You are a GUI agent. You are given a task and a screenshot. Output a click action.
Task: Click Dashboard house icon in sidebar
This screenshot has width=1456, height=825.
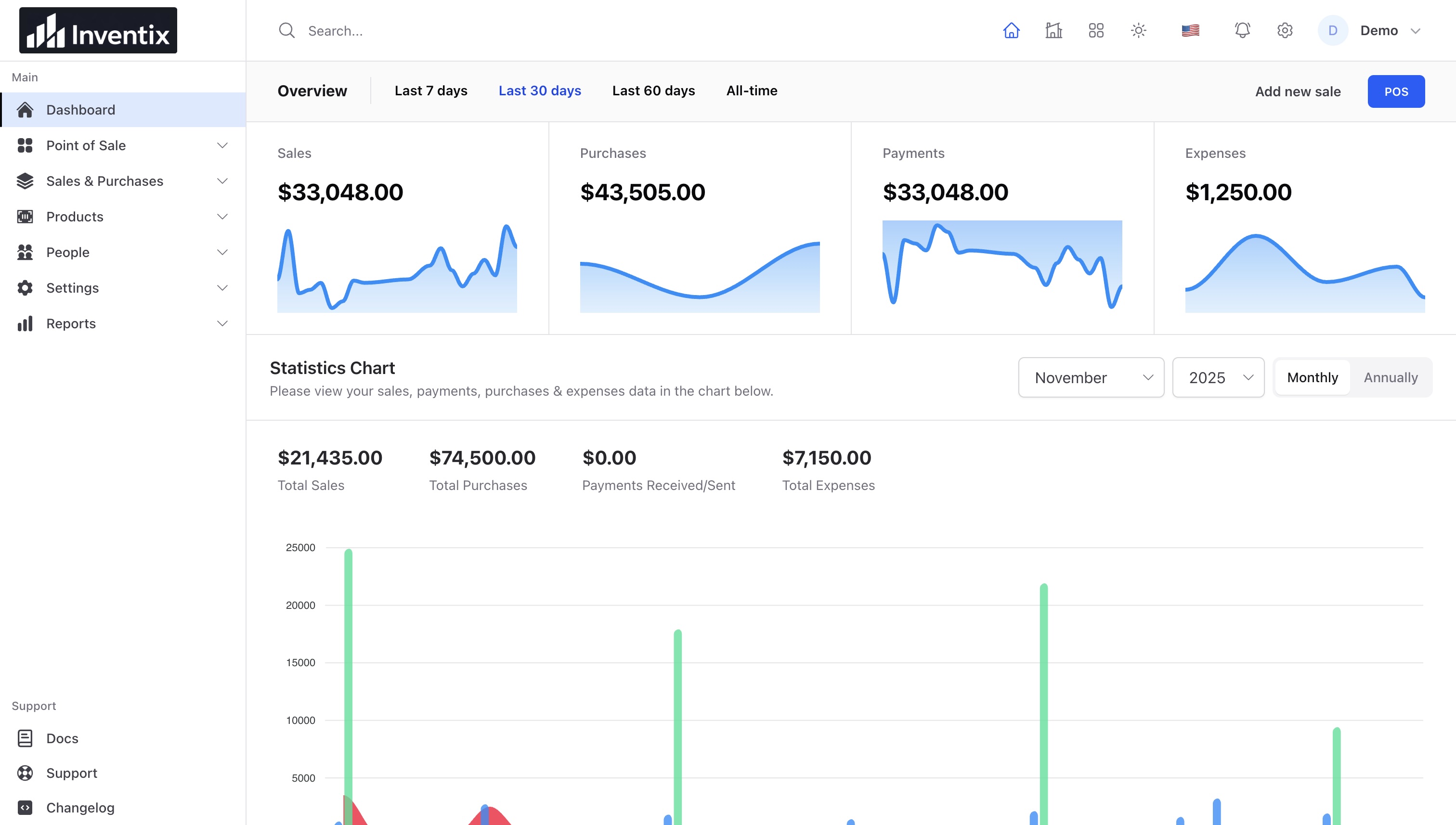[25, 110]
